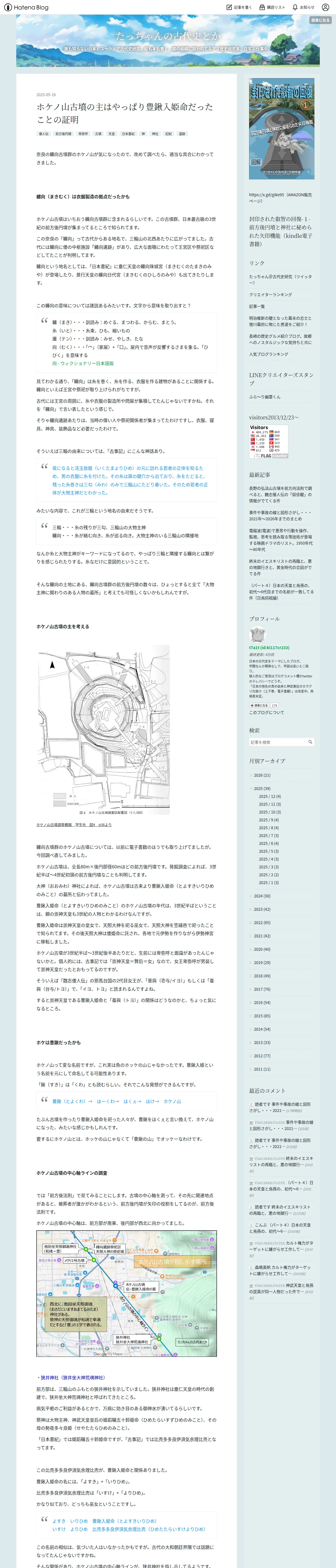Viewport: 336px width, 1568px height.
Task: Open the 封印された叡智の回復 kindle book link
Action: (x=281, y=231)
